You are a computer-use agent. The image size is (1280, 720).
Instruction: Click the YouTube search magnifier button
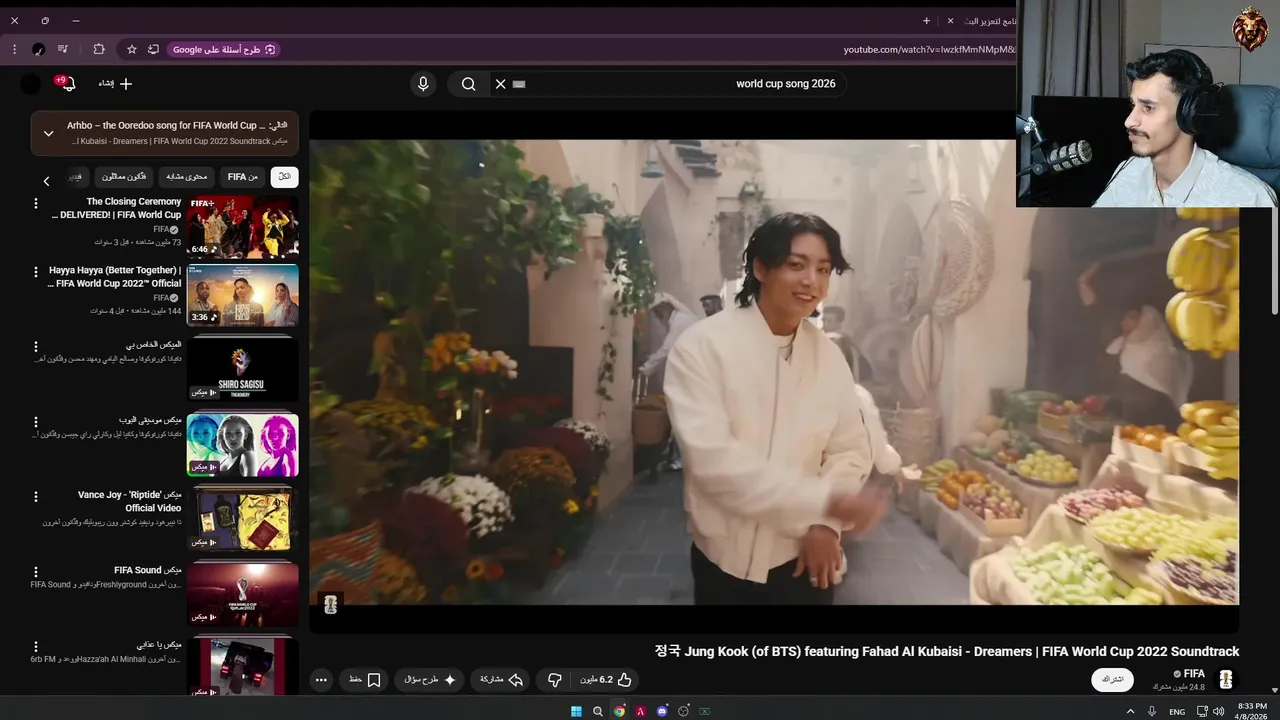(468, 84)
